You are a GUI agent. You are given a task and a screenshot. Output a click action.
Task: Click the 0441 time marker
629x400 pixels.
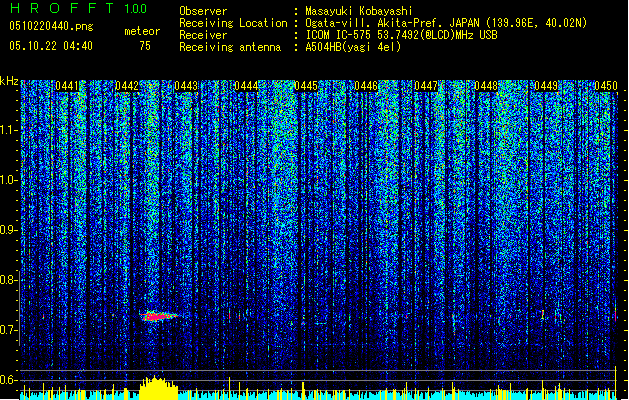(x=67, y=86)
